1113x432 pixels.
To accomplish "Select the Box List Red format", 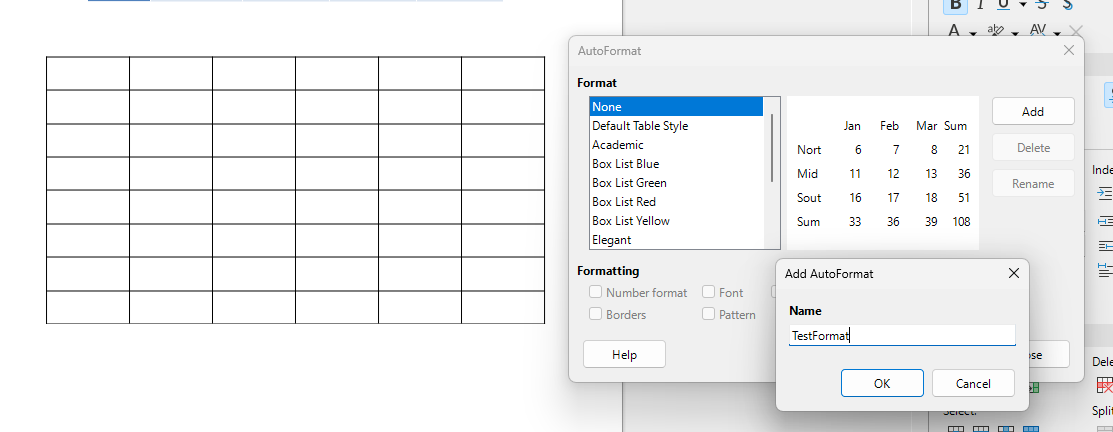I will 676,202.
